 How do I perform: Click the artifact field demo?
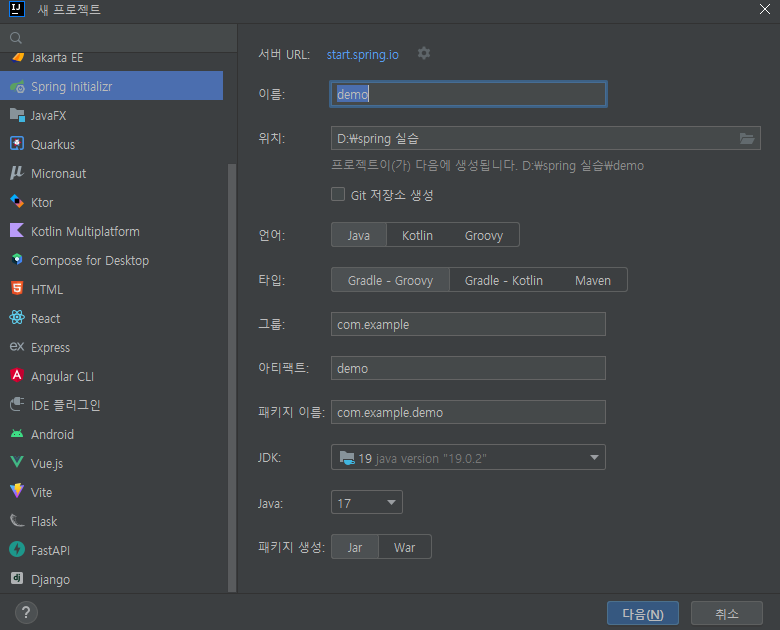(468, 368)
